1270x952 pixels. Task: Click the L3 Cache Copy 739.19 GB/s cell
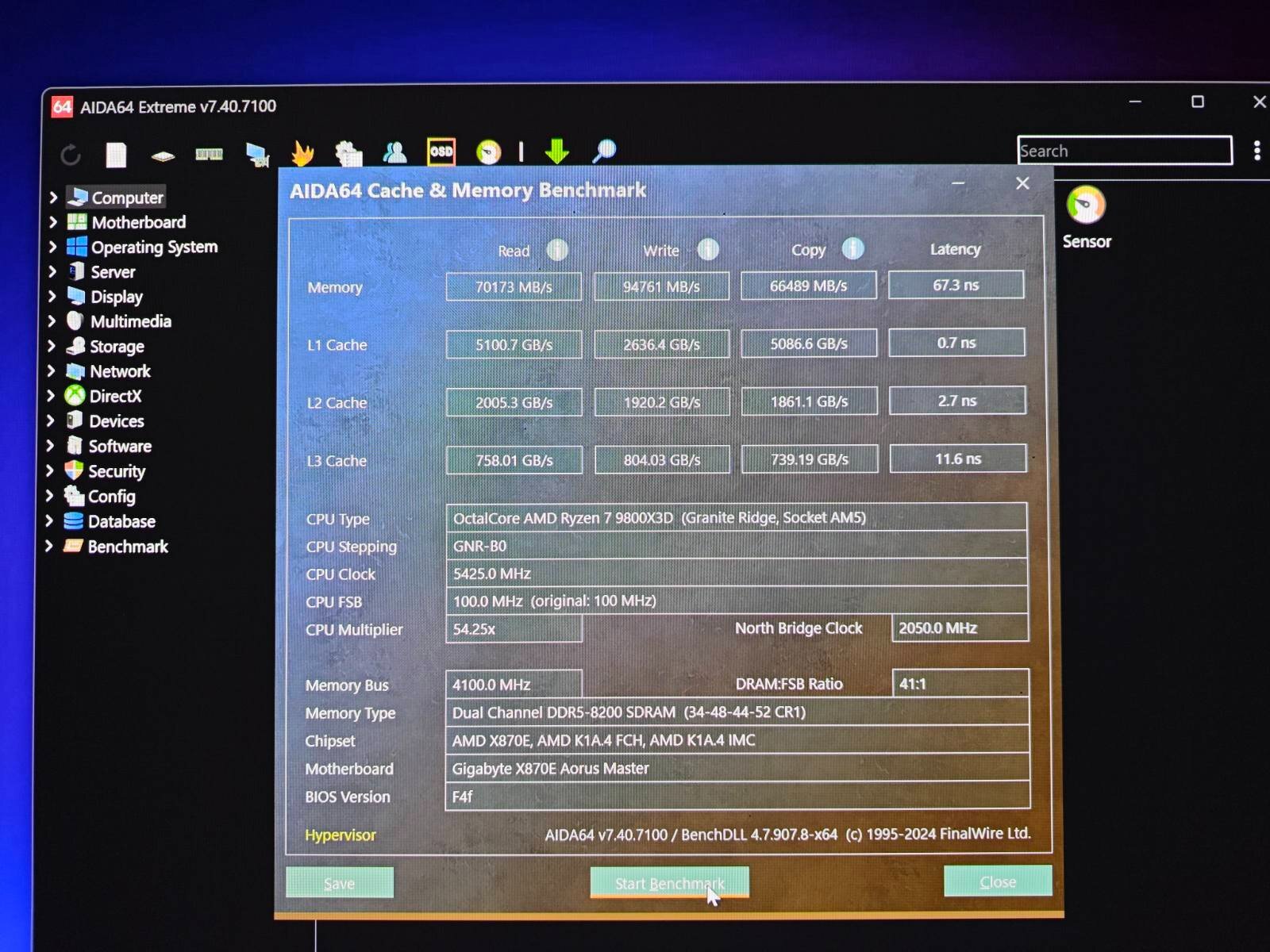pyautogui.click(x=810, y=459)
